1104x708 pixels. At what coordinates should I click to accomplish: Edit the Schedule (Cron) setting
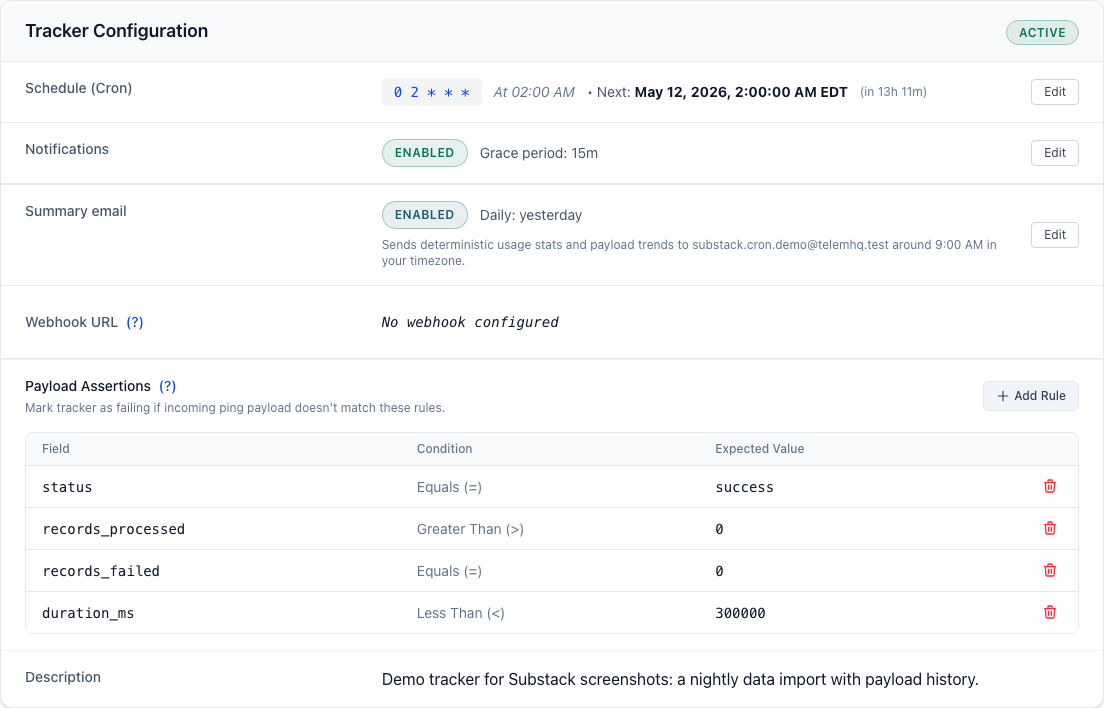(x=1055, y=91)
